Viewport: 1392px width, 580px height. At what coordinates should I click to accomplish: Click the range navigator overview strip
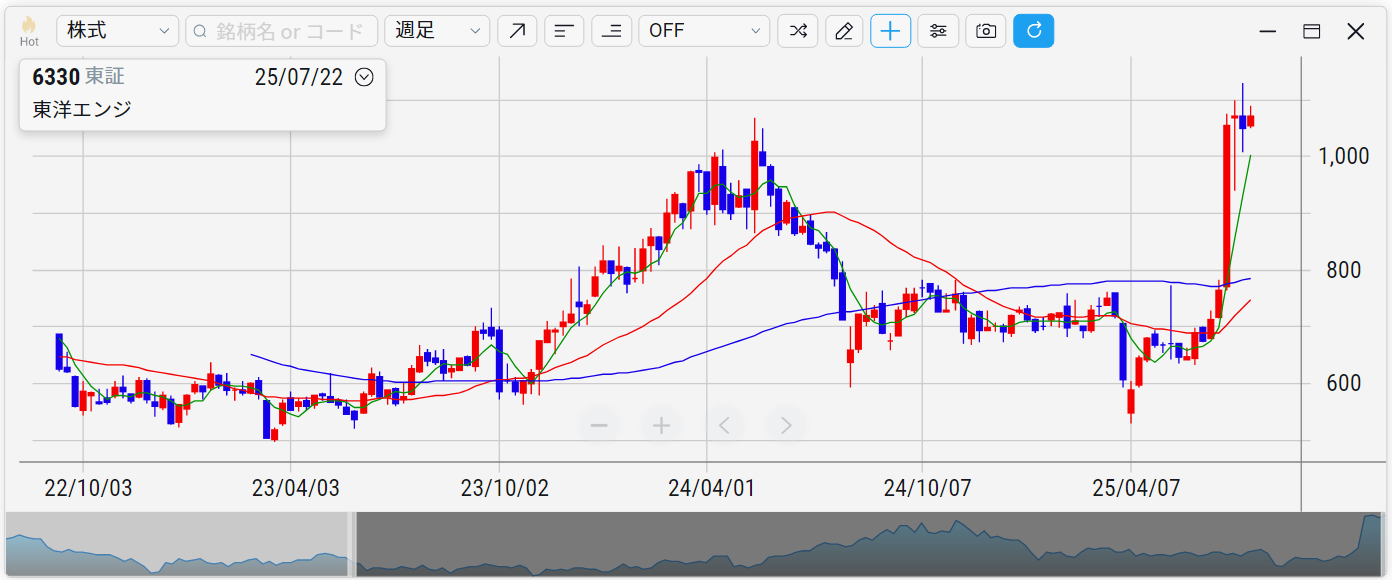click(860, 545)
